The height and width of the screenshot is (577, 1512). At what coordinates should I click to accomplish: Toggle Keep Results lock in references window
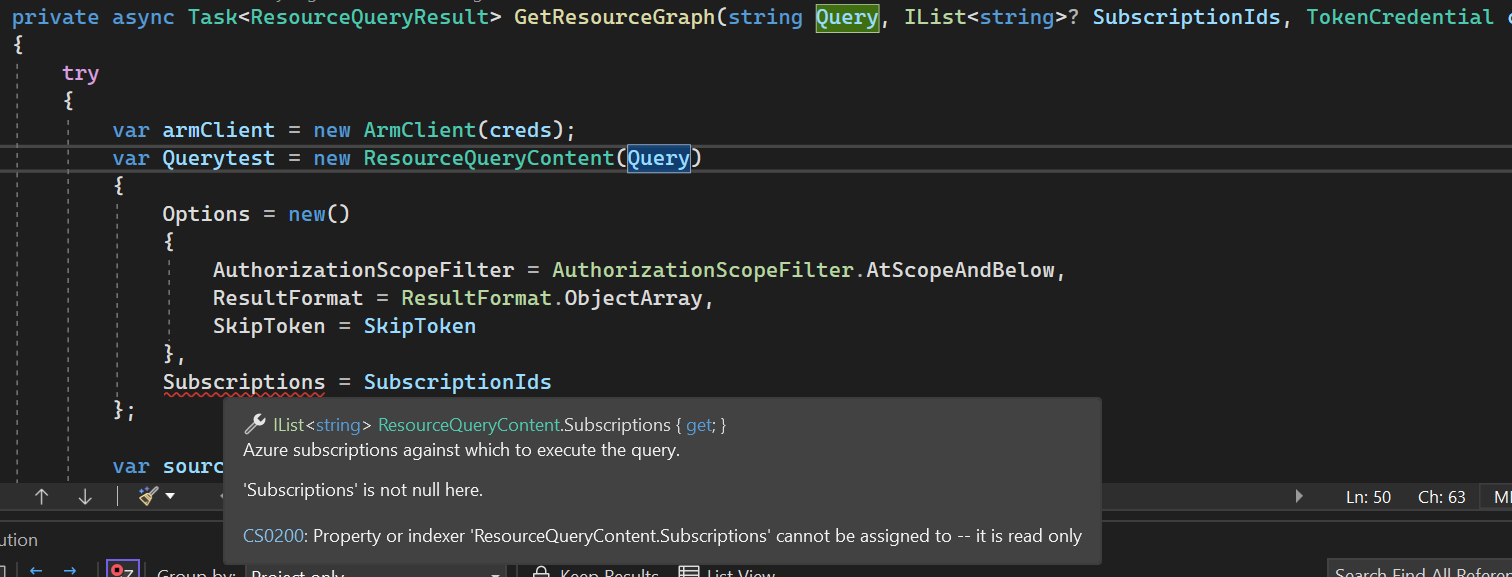tap(541, 570)
